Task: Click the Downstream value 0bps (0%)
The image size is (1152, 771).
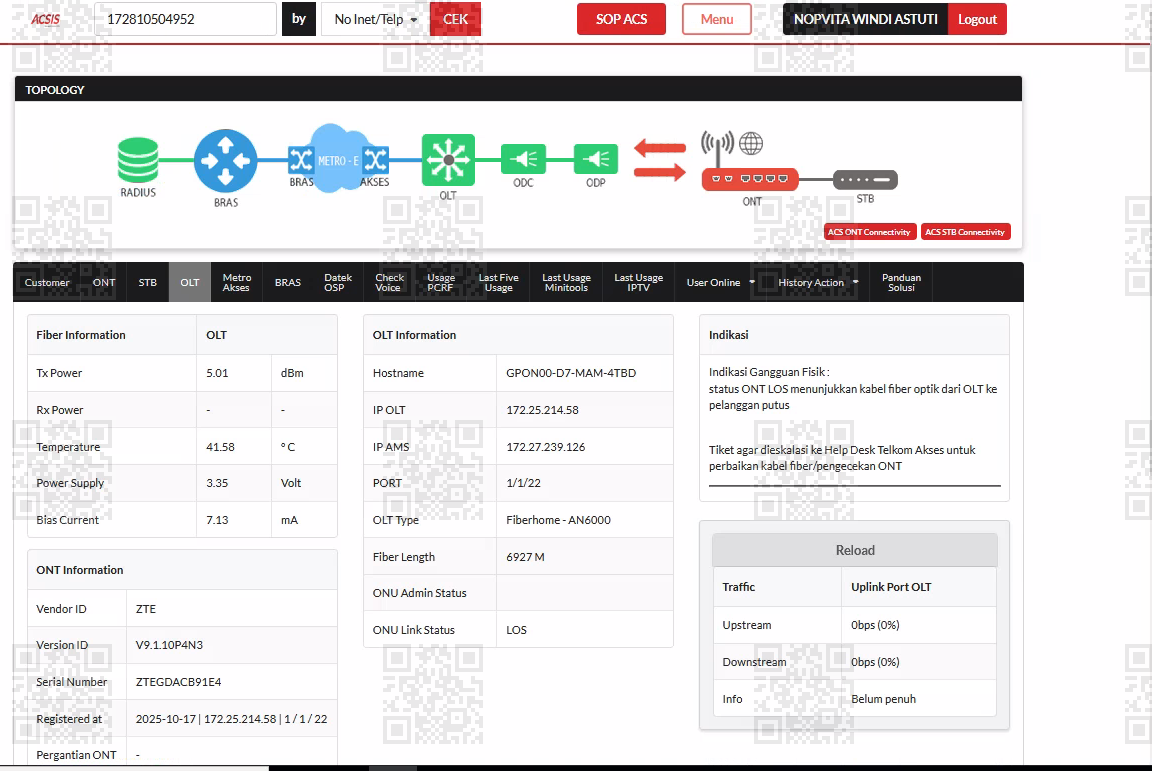Action: click(x=875, y=661)
